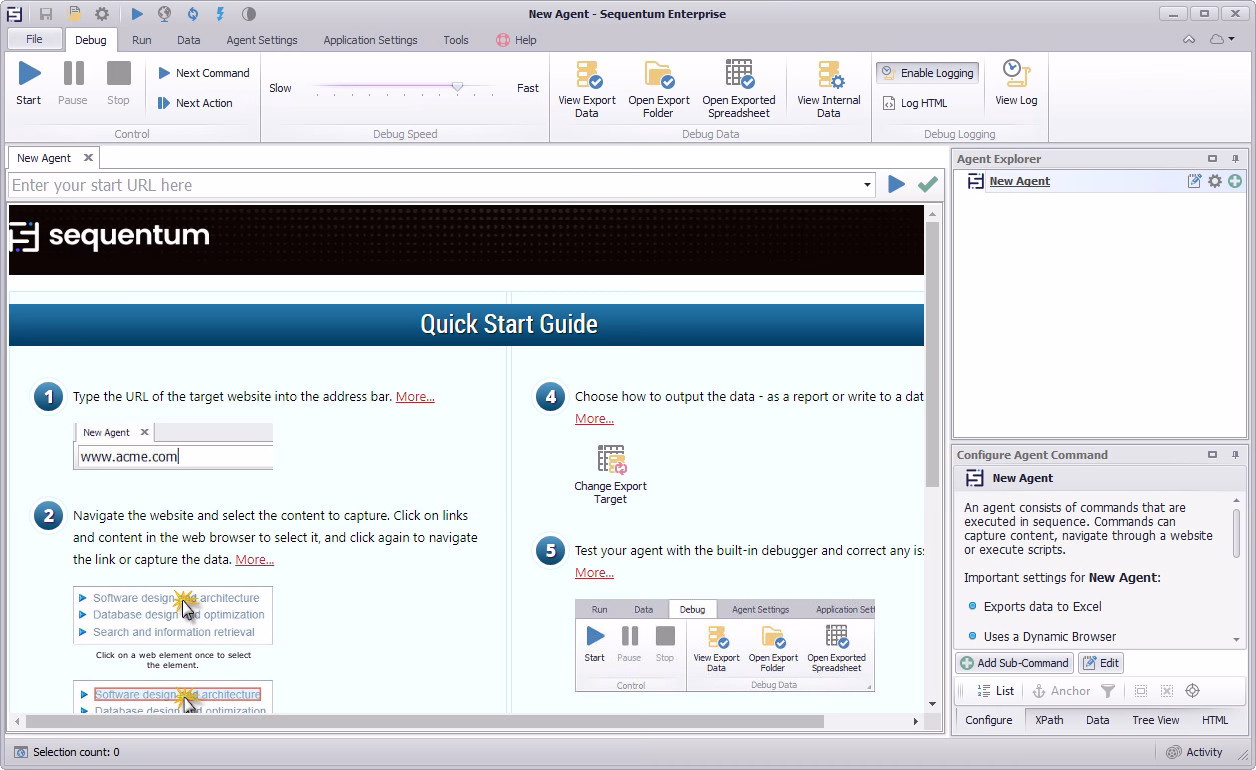This screenshot has height=770, width=1256.
Task: Click the More link in step 1
Action: click(415, 397)
